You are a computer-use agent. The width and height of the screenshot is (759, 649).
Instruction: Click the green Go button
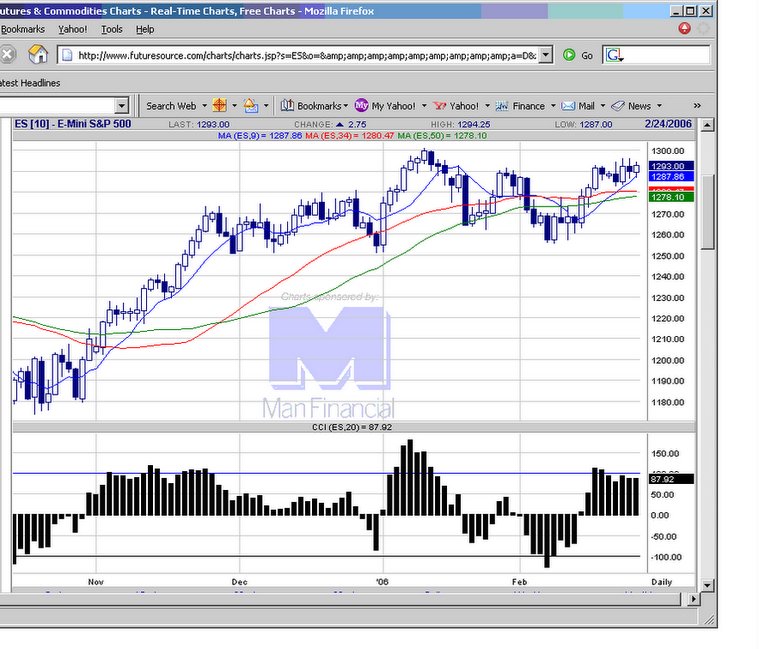578,55
